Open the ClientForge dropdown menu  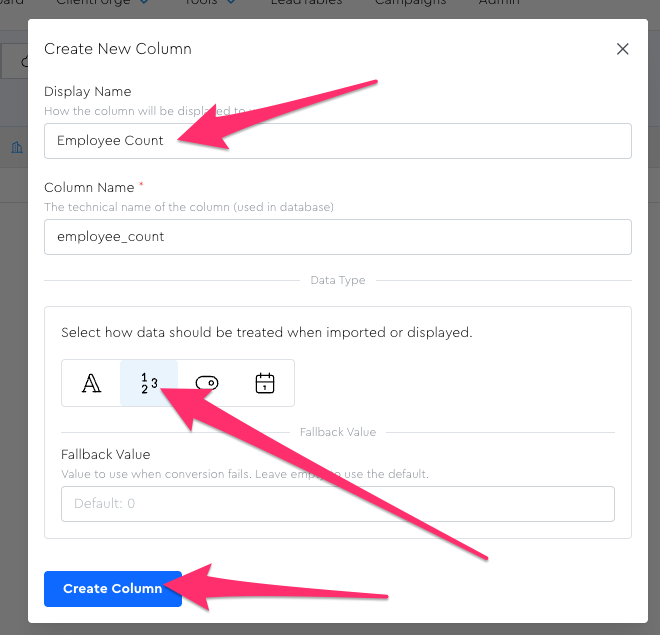pyautogui.click(x=100, y=3)
